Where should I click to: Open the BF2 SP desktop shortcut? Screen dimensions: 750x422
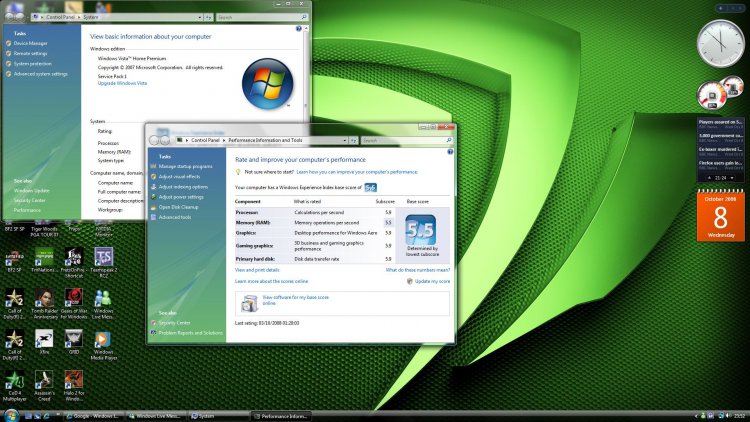pos(14,261)
